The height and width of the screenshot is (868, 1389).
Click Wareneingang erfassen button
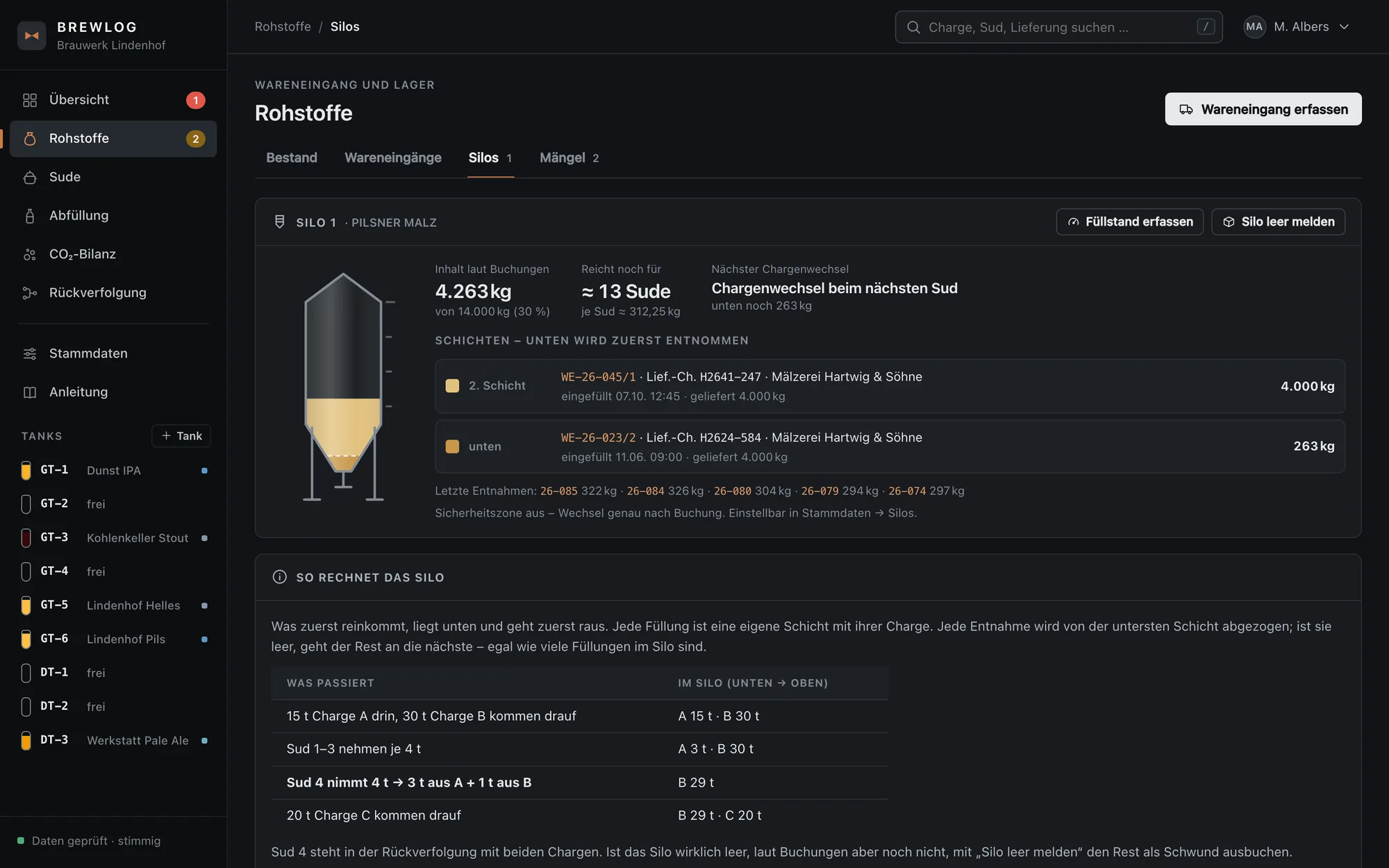click(1263, 109)
